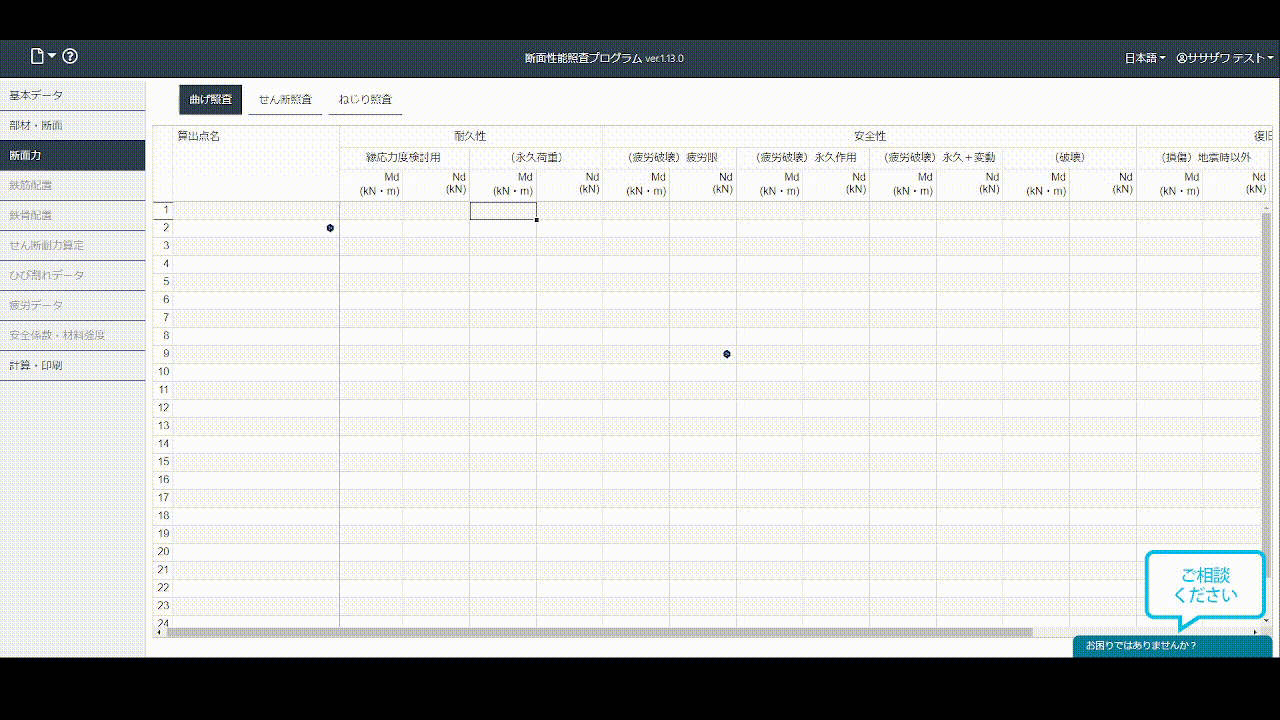The image size is (1280, 720).
Task: Open ひび割れデータ in the sidebar
Action: pyautogui.click(x=72, y=275)
